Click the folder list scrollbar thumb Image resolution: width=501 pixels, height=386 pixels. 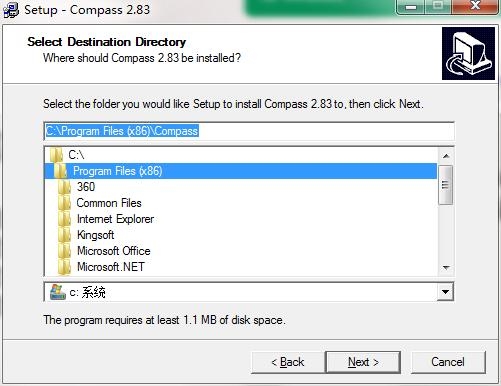tap(446, 185)
